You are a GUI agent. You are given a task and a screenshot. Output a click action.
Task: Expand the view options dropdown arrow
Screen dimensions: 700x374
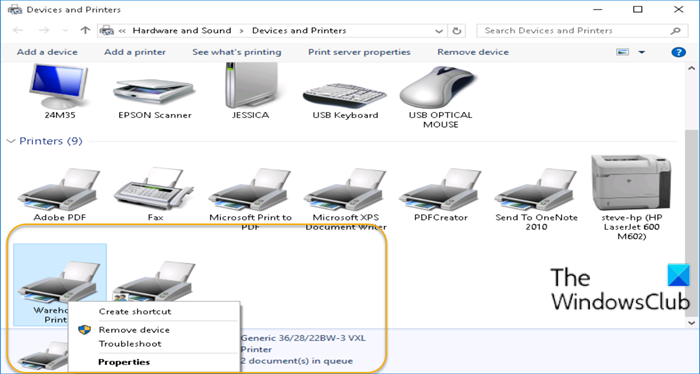(x=642, y=52)
